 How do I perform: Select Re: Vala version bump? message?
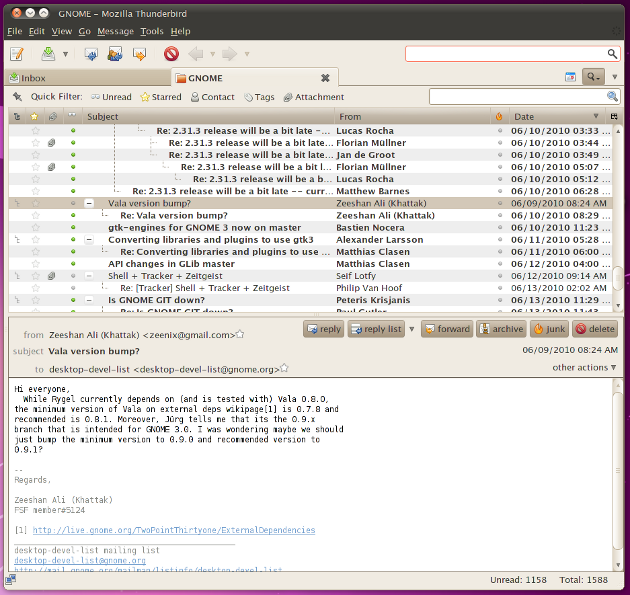(311, 215)
